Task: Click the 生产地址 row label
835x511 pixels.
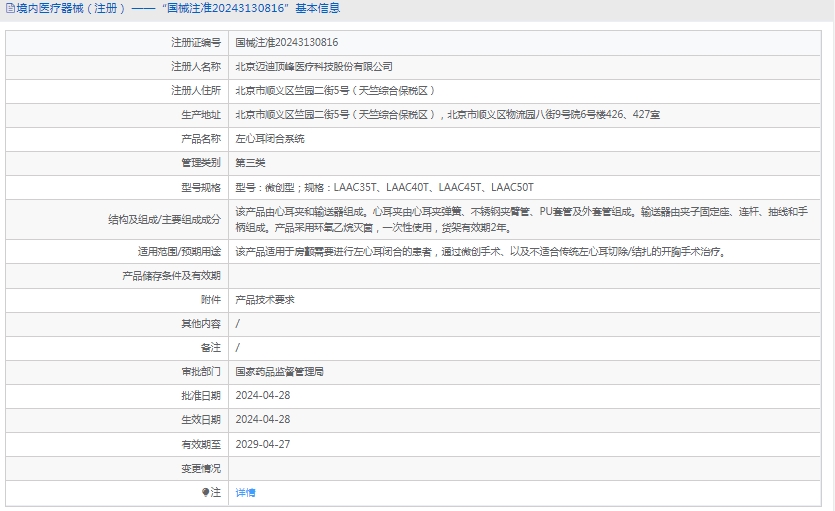Action: click(x=201, y=115)
